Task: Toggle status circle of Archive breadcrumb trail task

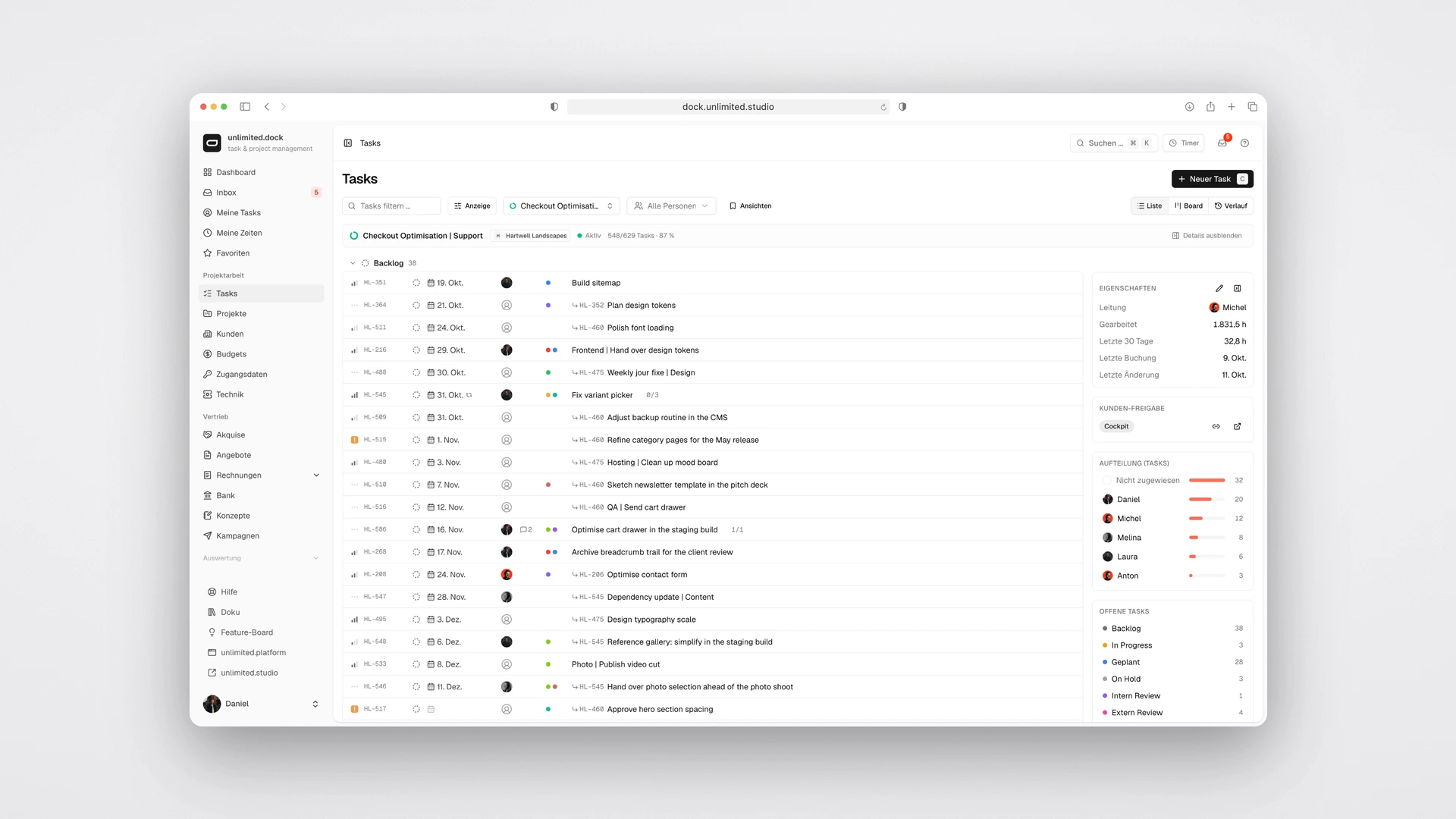Action: pyautogui.click(x=416, y=552)
